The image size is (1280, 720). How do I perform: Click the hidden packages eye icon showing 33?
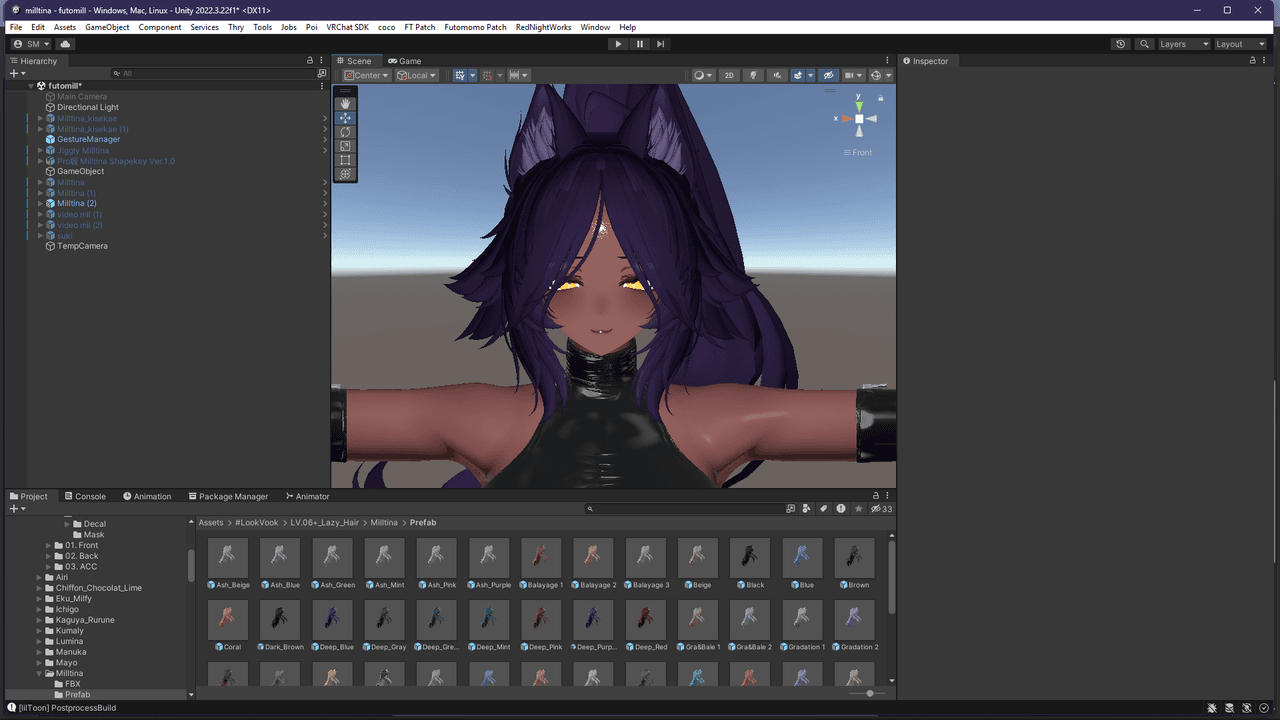pos(881,509)
